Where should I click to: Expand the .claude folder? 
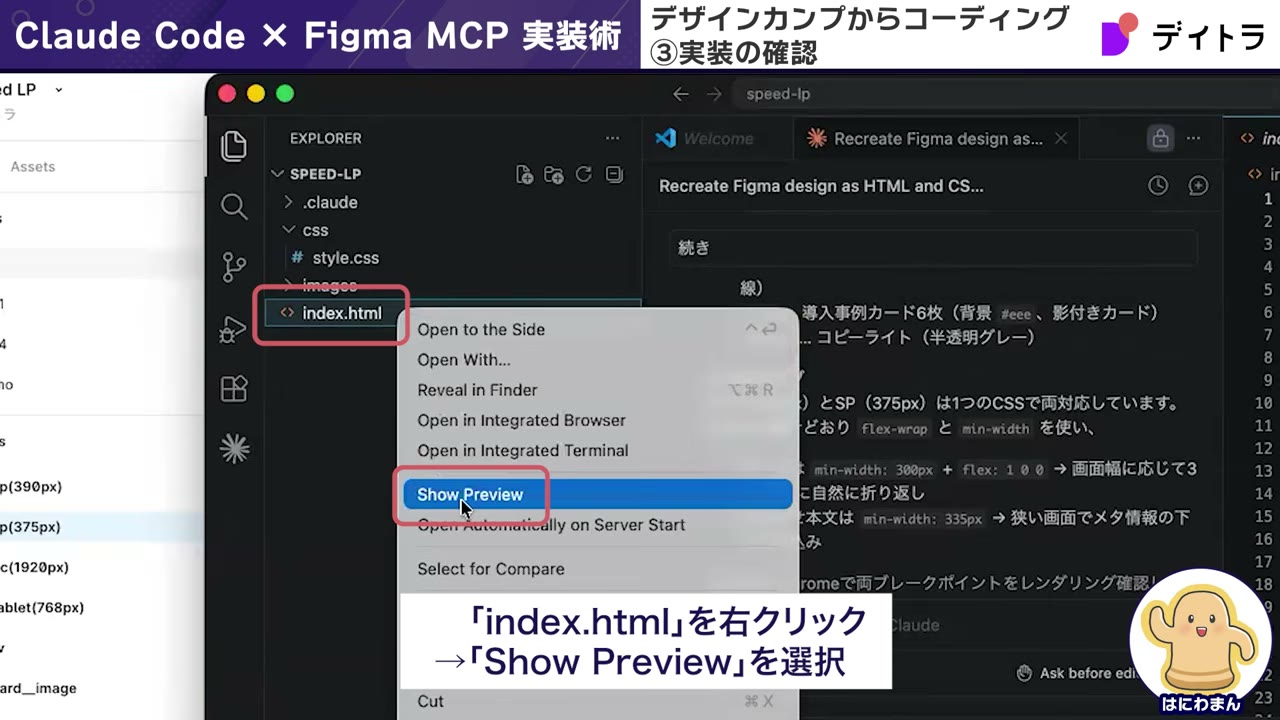[289, 202]
